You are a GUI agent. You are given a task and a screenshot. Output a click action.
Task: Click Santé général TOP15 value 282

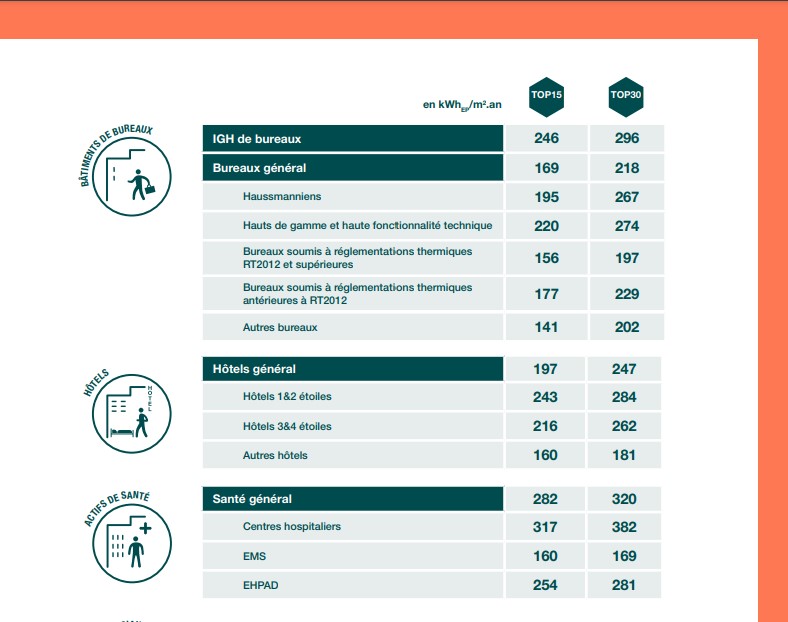545,499
